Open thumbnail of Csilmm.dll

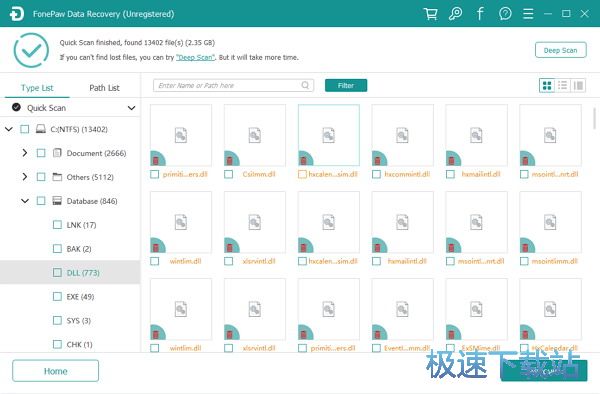pyautogui.click(x=255, y=135)
